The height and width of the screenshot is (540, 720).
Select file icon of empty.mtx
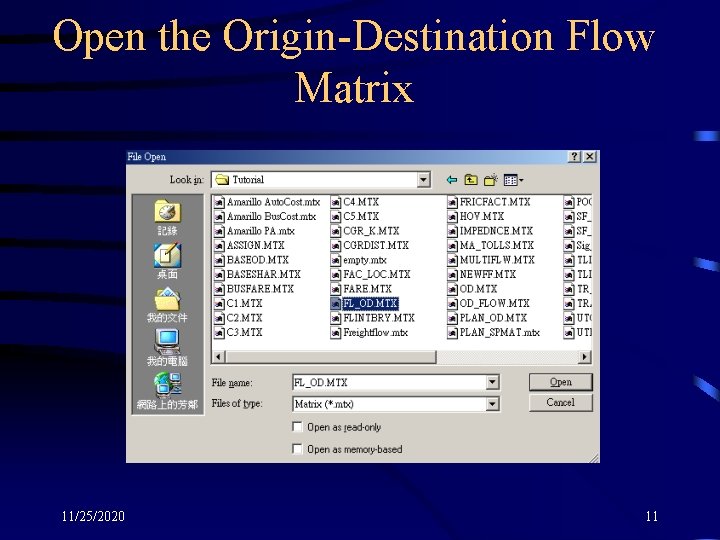point(336,260)
